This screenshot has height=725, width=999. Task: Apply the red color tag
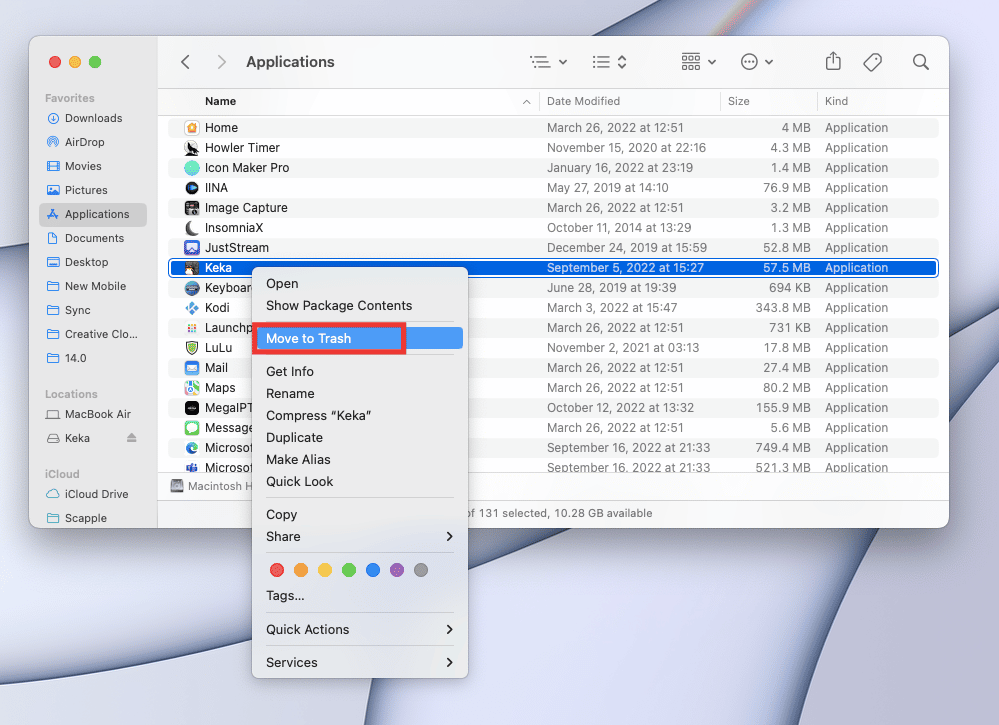tap(278, 570)
